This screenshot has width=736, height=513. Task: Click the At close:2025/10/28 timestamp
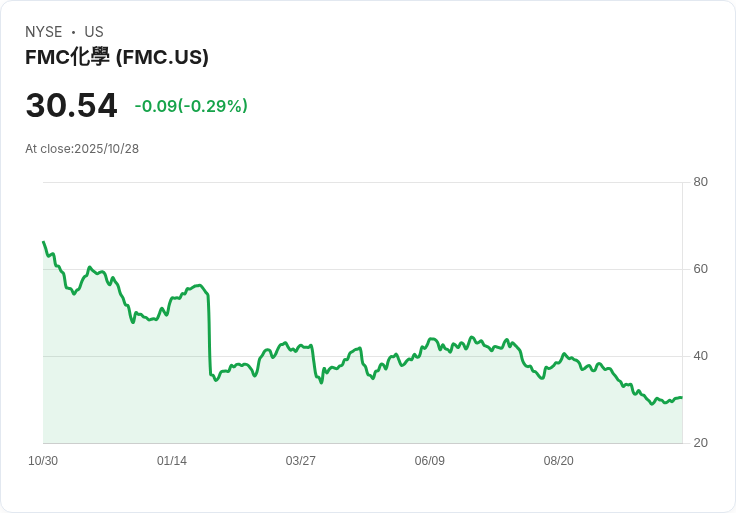(82, 149)
